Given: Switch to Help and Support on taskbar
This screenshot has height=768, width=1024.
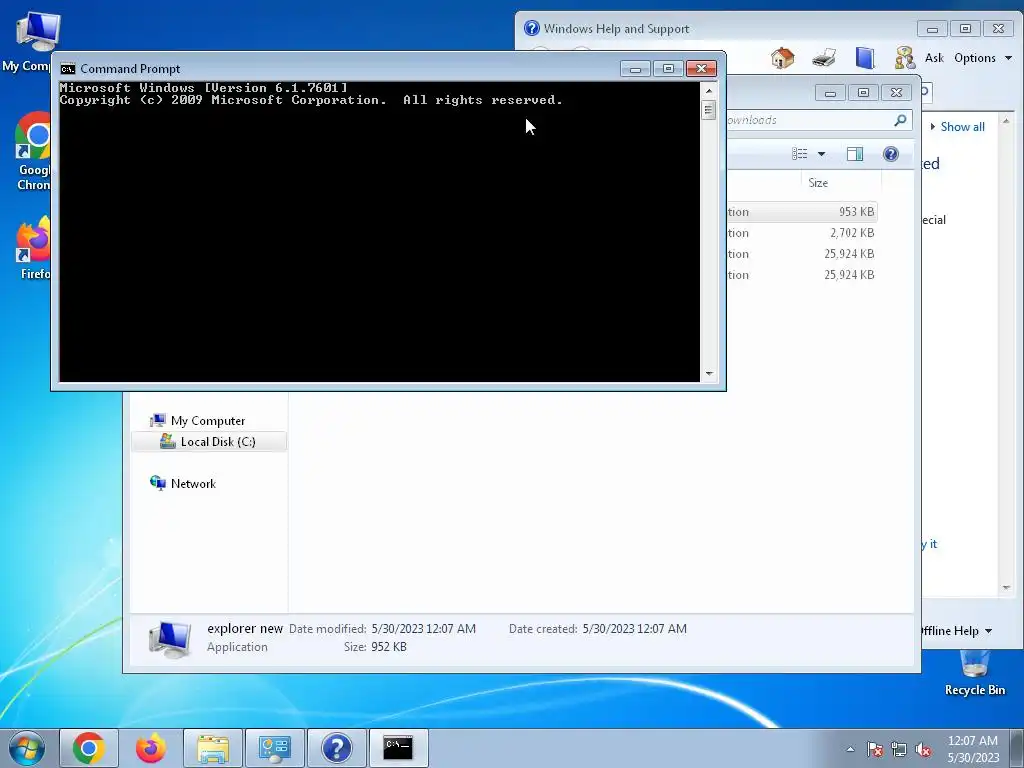Looking at the screenshot, I should pyautogui.click(x=337, y=748).
